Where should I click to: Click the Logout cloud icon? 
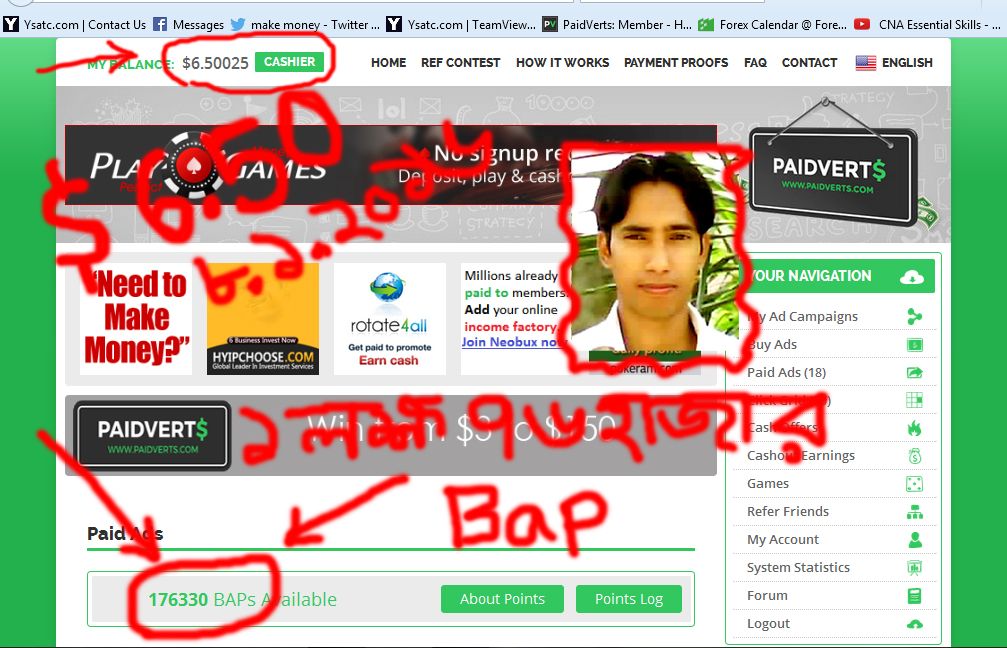tap(915, 624)
